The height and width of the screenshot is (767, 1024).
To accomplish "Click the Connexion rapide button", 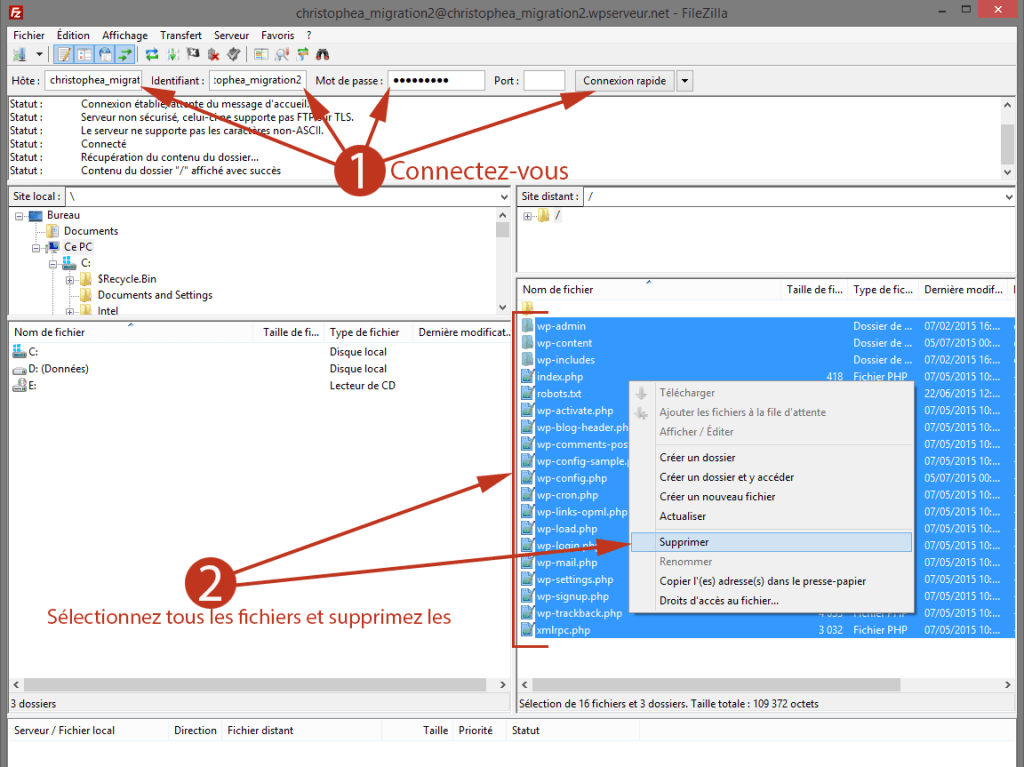I will point(624,81).
